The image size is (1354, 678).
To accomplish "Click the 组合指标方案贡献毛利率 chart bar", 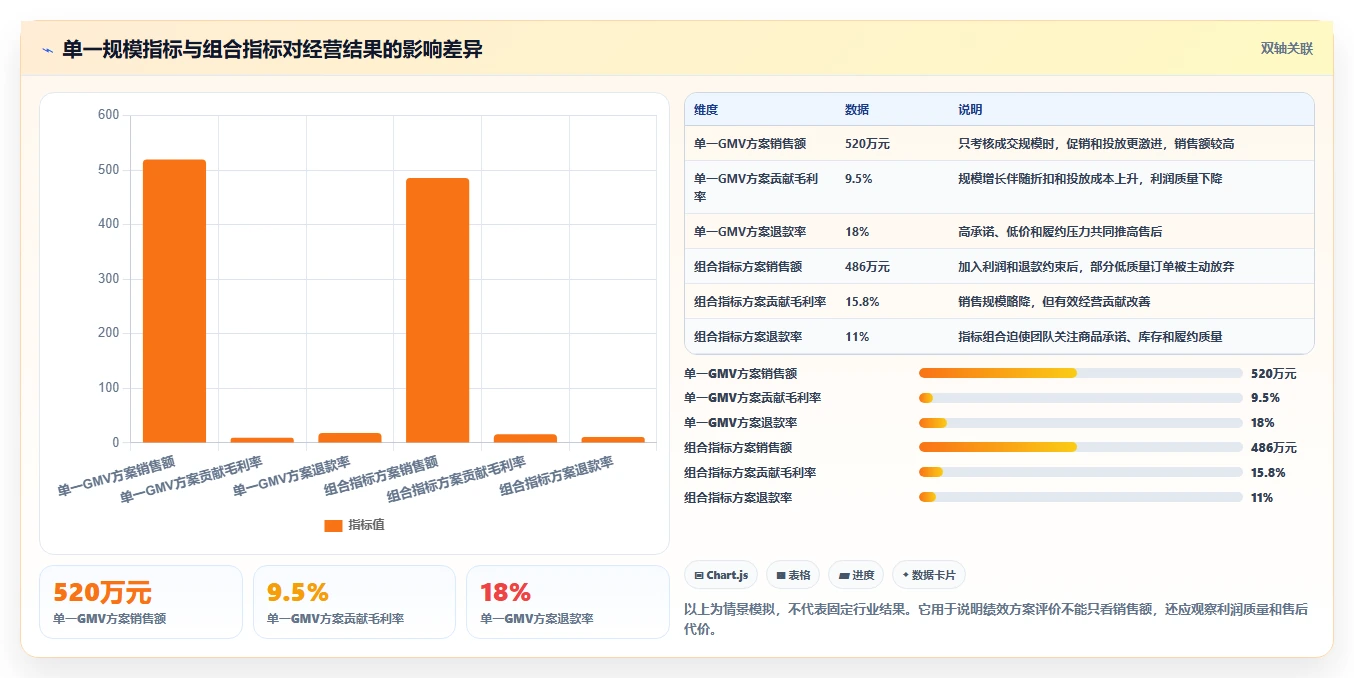I will point(525,438).
